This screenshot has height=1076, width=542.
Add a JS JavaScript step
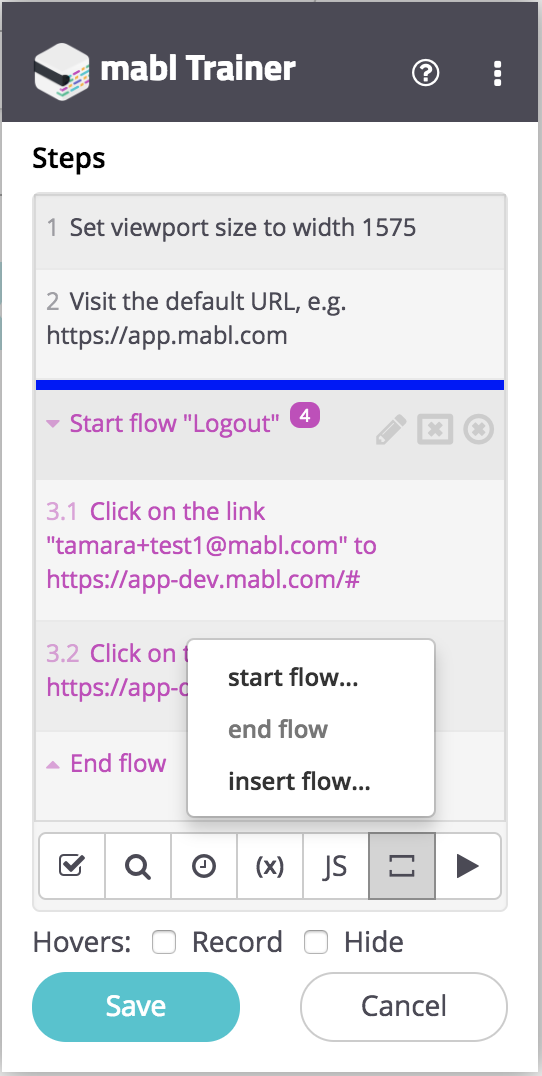[x=335, y=866]
